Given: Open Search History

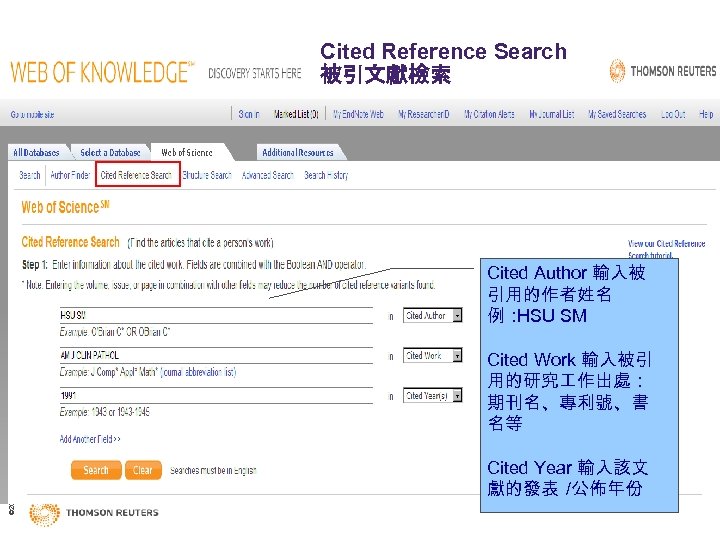Looking at the screenshot, I should pos(326,175).
